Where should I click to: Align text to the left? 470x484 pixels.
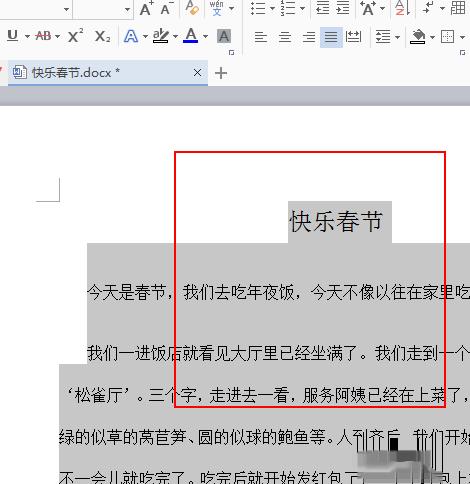pyautogui.click(x=261, y=36)
